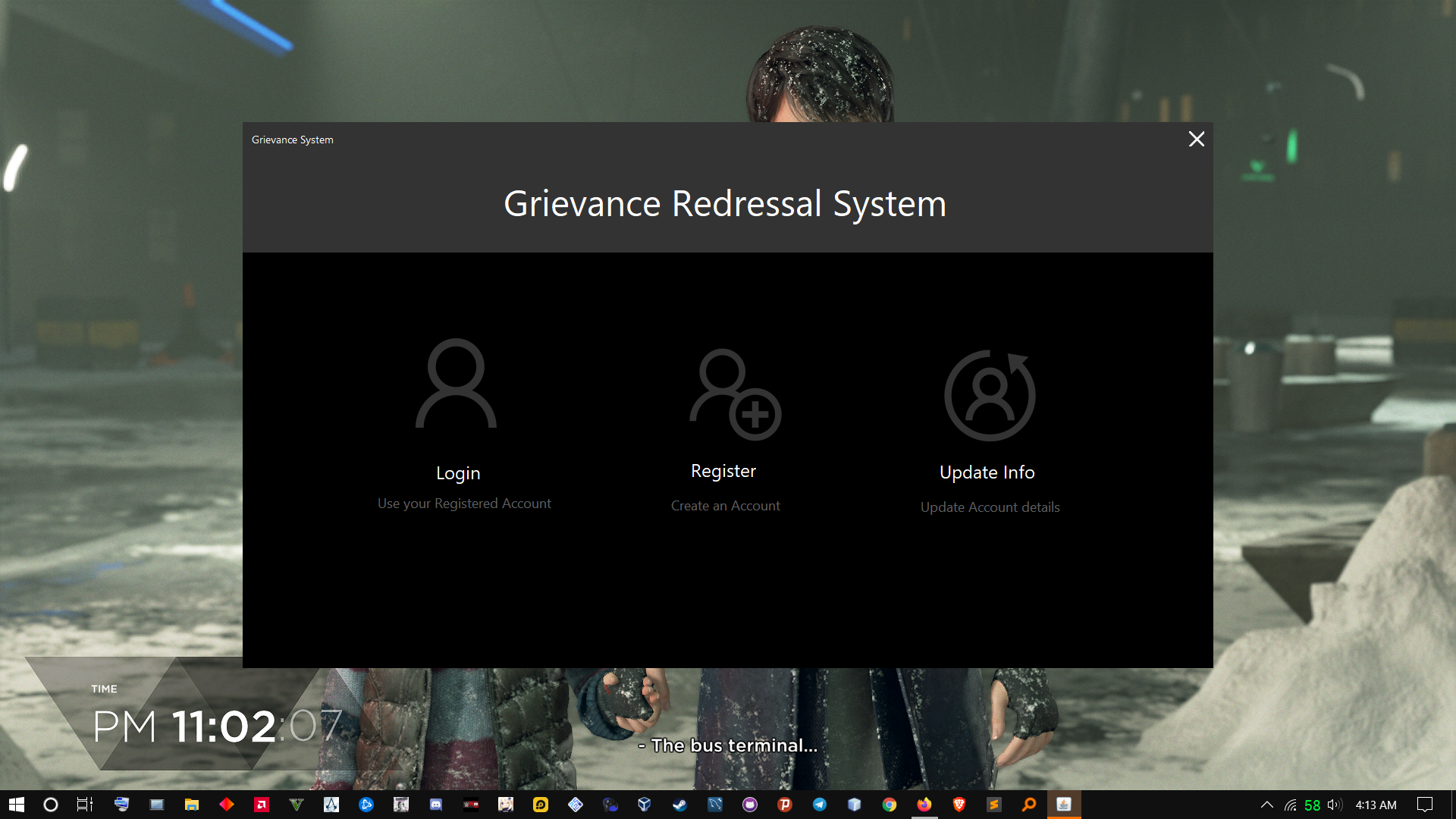This screenshot has height=819, width=1456.
Task: Click the Register add-user icon
Action: pos(734,394)
